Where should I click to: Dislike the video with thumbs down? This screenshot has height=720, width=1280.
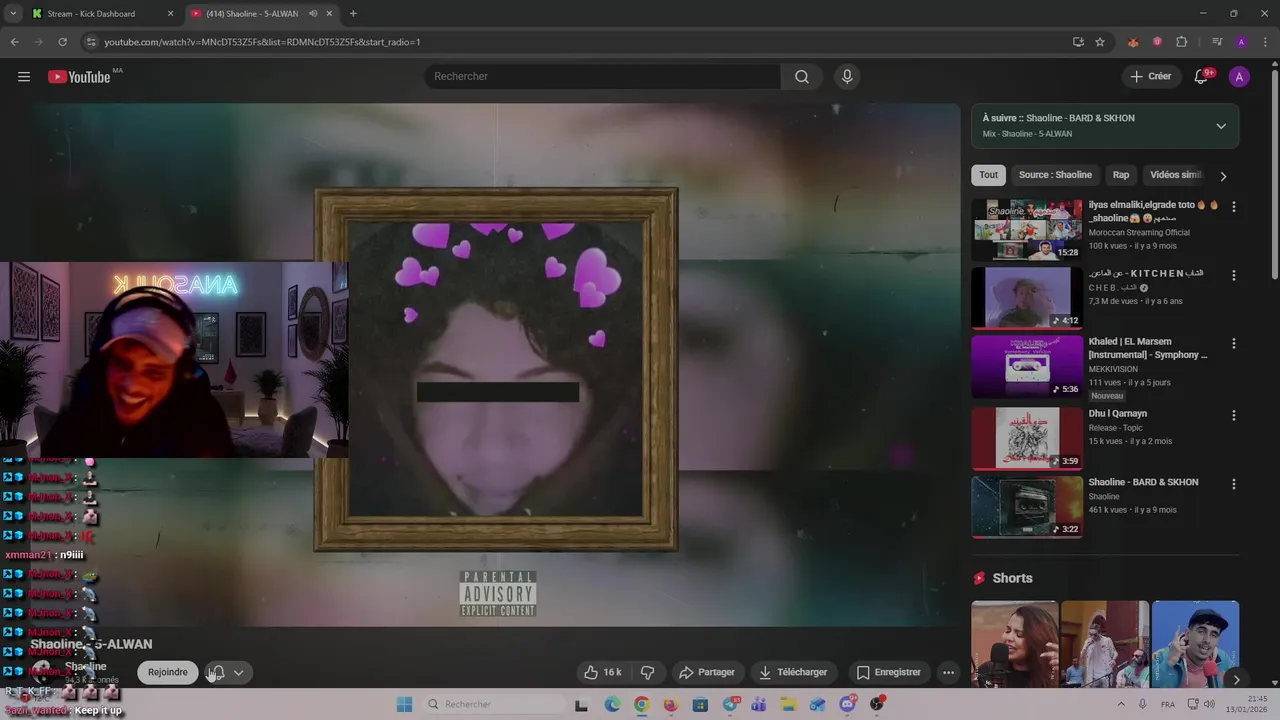pyautogui.click(x=647, y=672)
